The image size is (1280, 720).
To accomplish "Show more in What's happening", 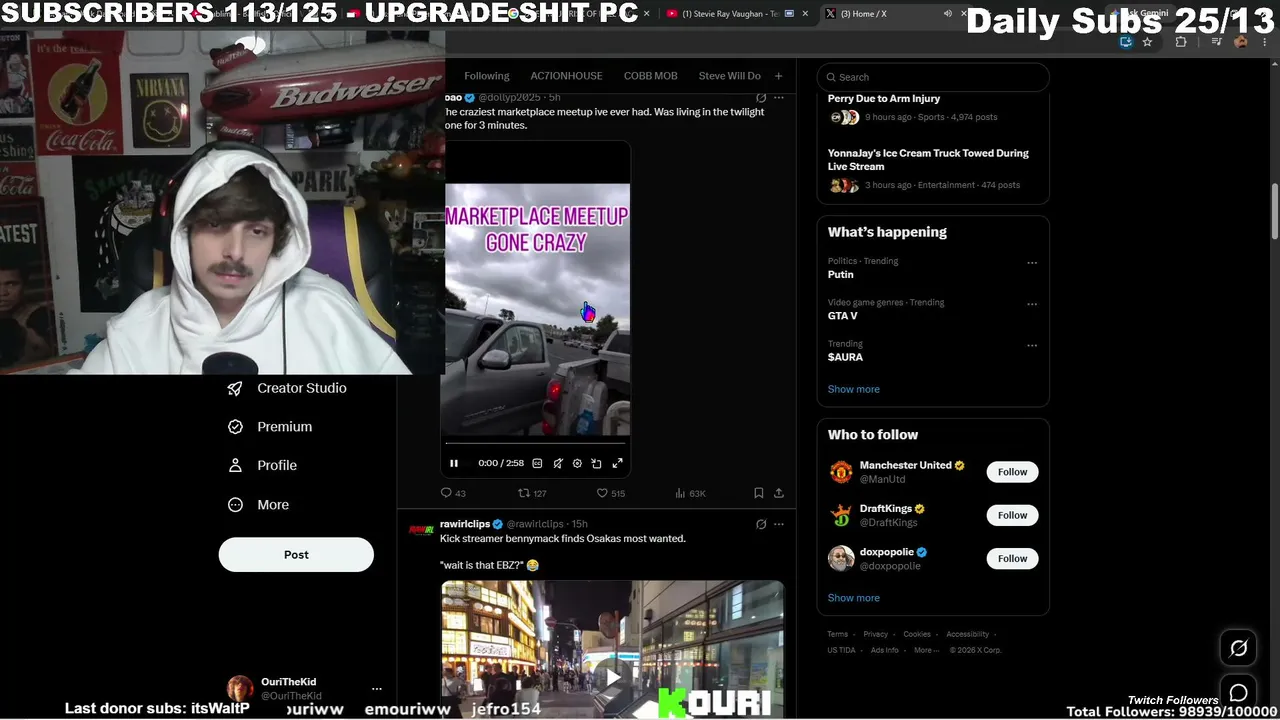I will click(x=854, y=389).
